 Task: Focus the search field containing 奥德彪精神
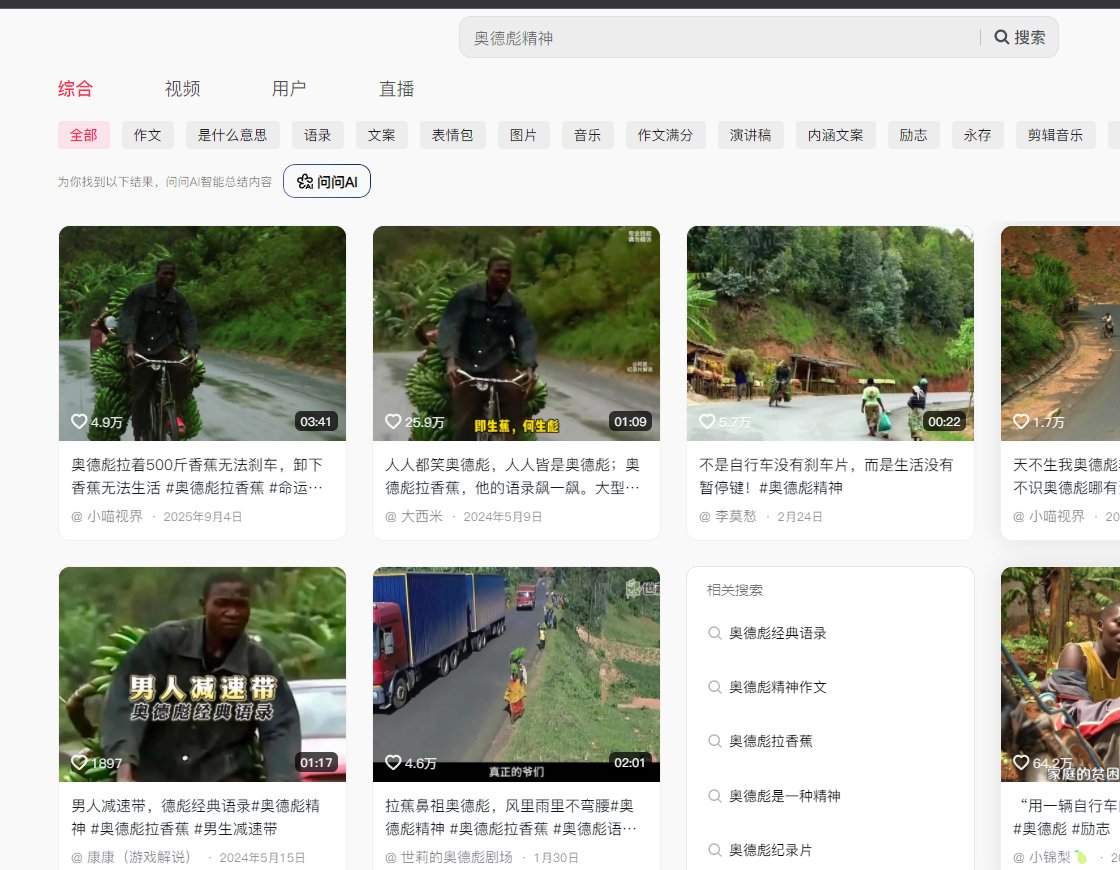click(x=721, y=37)
